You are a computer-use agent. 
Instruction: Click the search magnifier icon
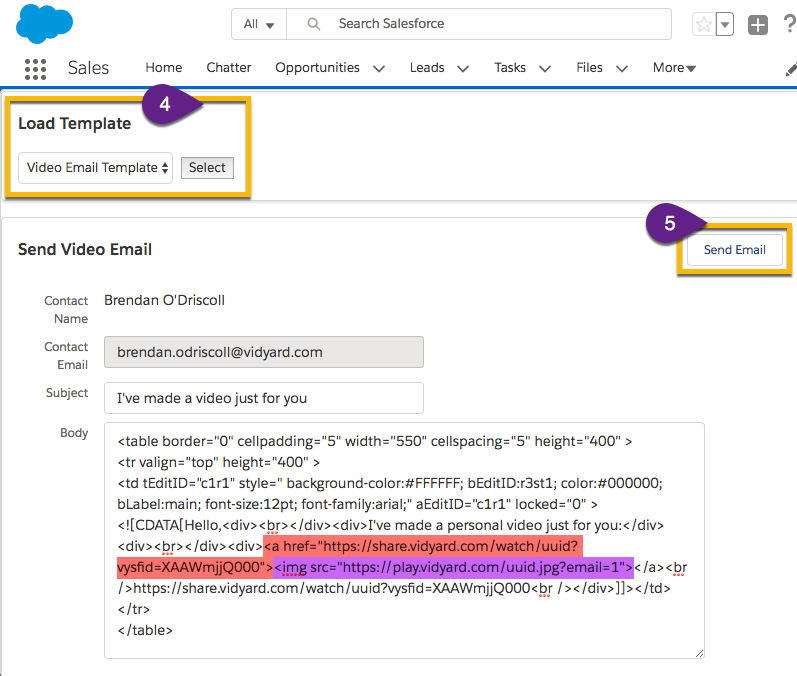(314, 24)
